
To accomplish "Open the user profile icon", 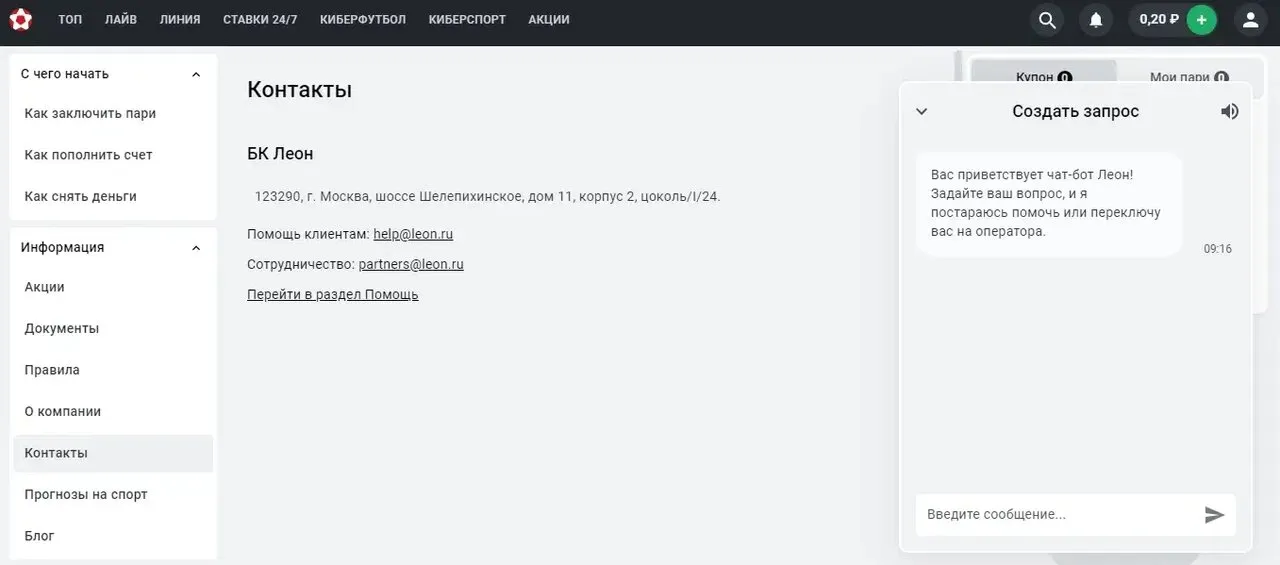I will click(1250, 20).
